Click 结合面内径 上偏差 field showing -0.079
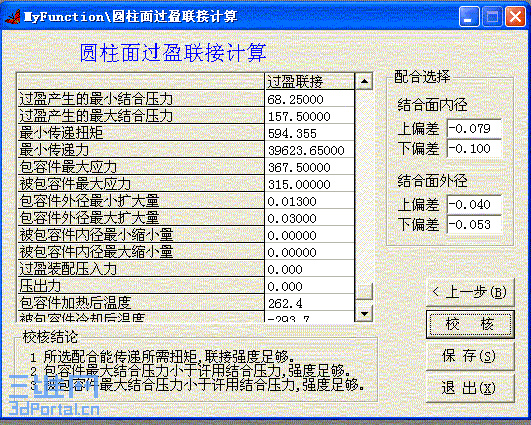 [x=474, y=128]
